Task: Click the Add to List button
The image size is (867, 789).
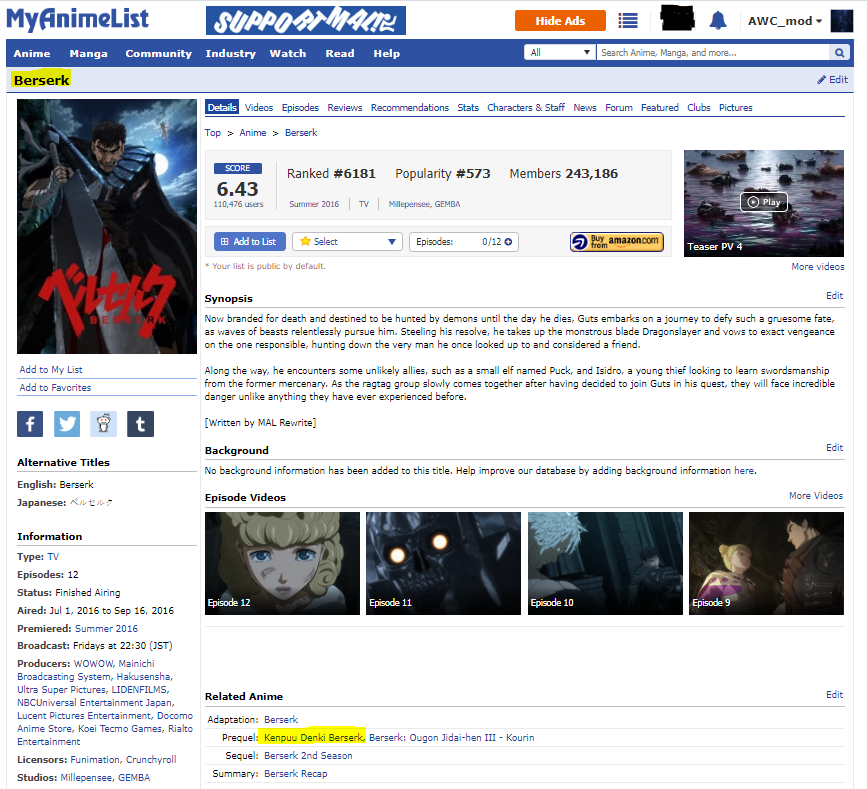Action: (249, 242)
